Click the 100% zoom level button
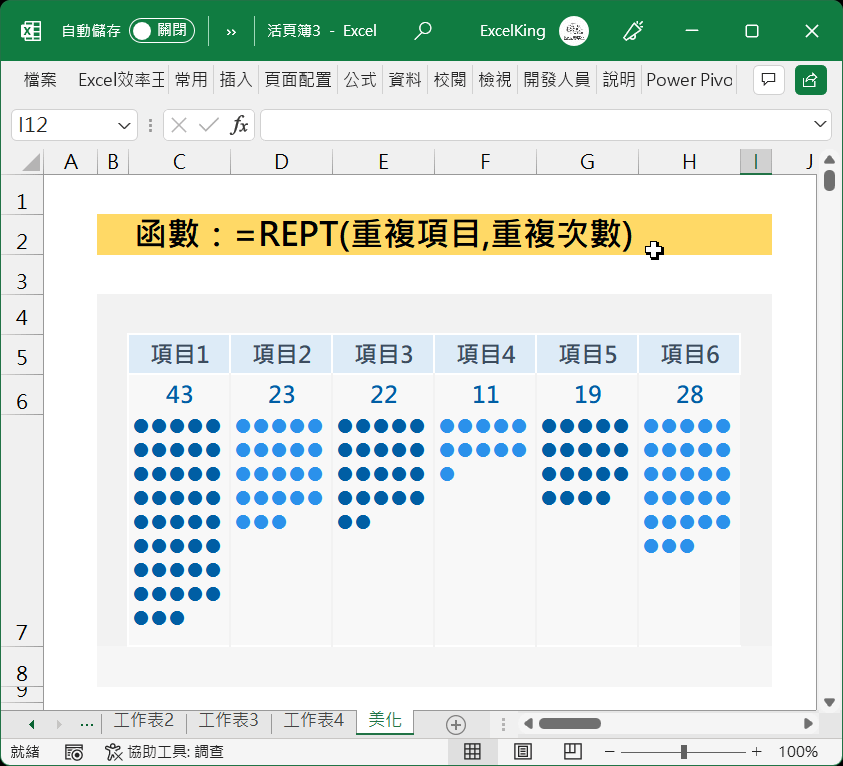Image resolution: width=843 pixels, height=766 pixels. click(798, 752)
